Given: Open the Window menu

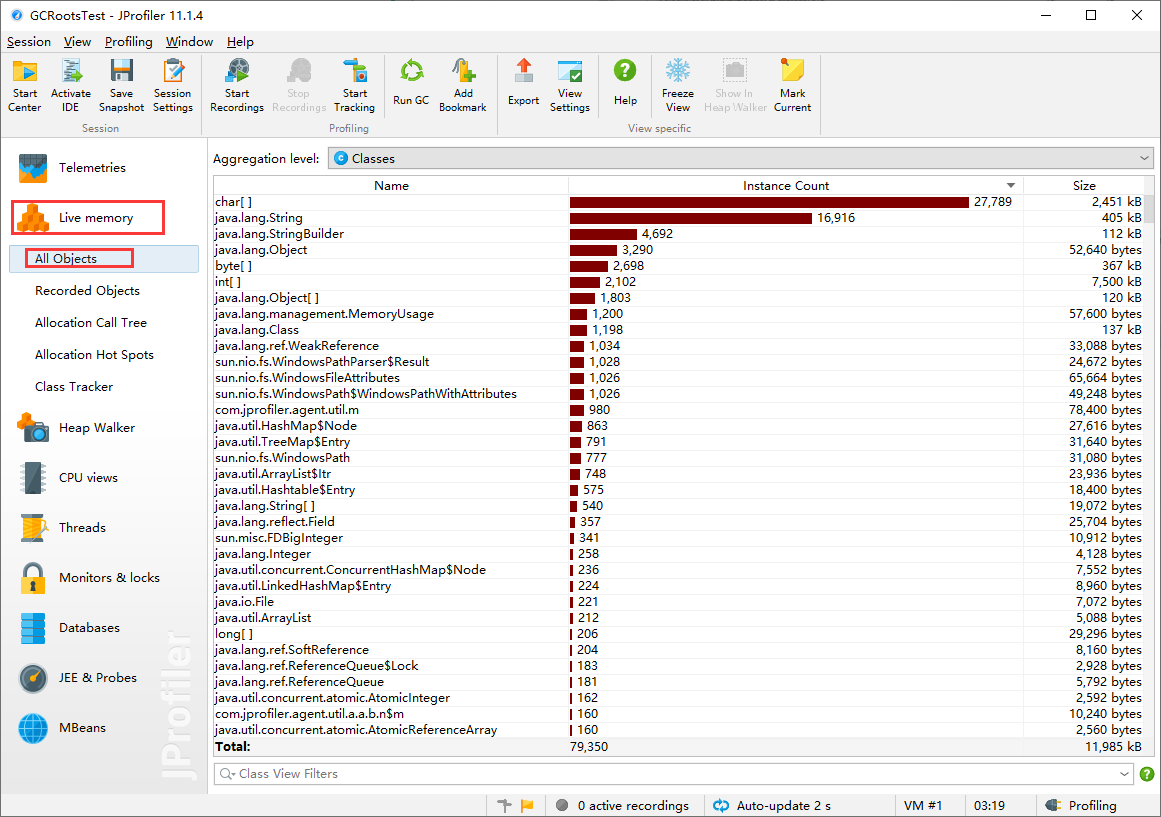Looking at the screenshot, I should tap(189, 42).
